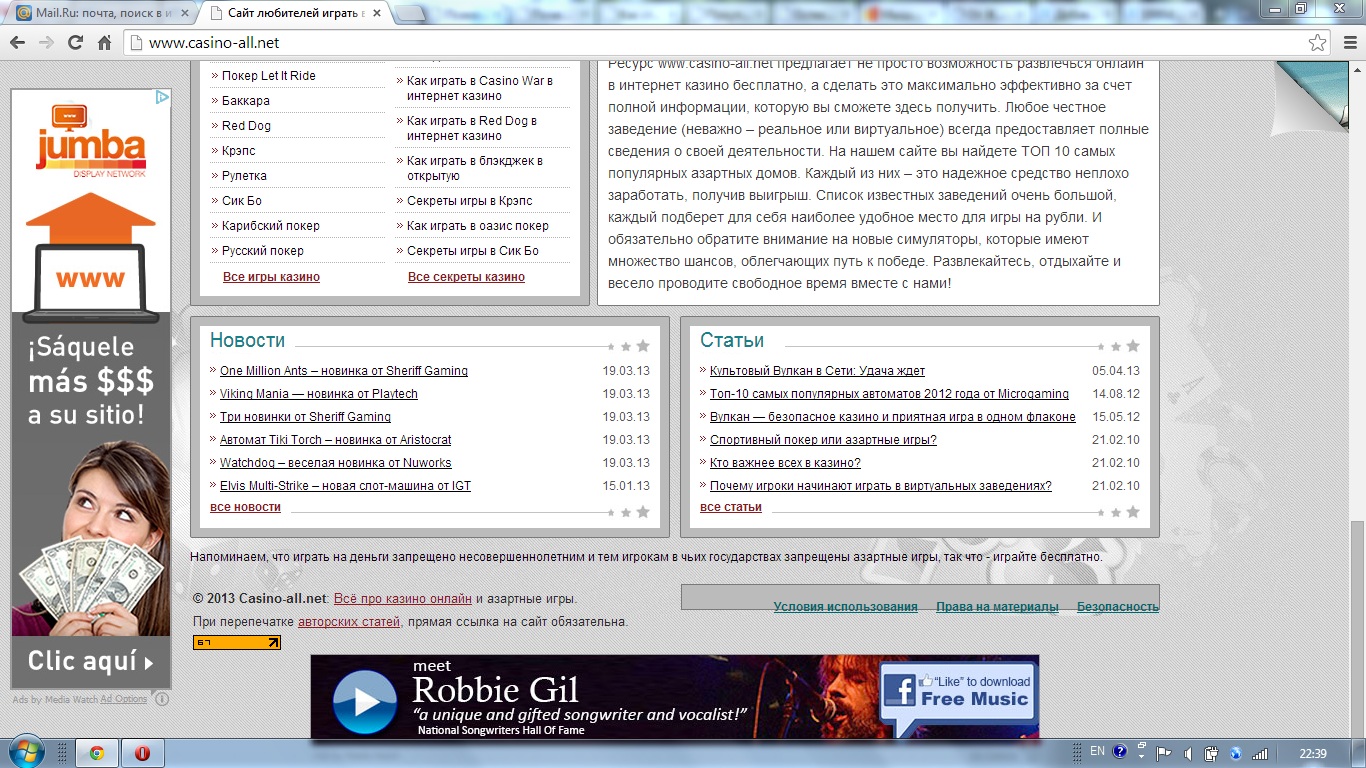This screenshot has width=1366, height=768.
Task: Open the Chrome menu button
Action: click(1349, 43)
